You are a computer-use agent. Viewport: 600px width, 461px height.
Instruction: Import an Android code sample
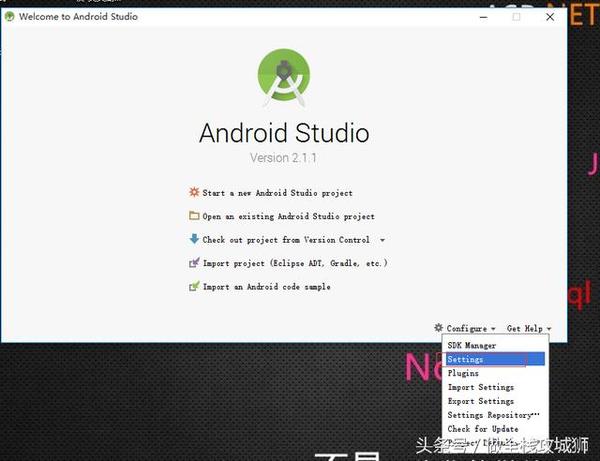[267, 287]
